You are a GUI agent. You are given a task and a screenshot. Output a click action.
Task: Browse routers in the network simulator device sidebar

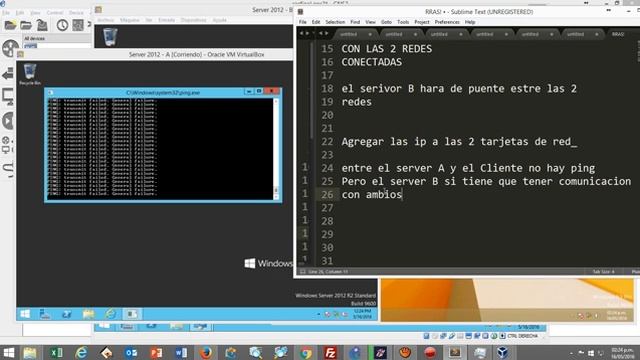point(10,49)
